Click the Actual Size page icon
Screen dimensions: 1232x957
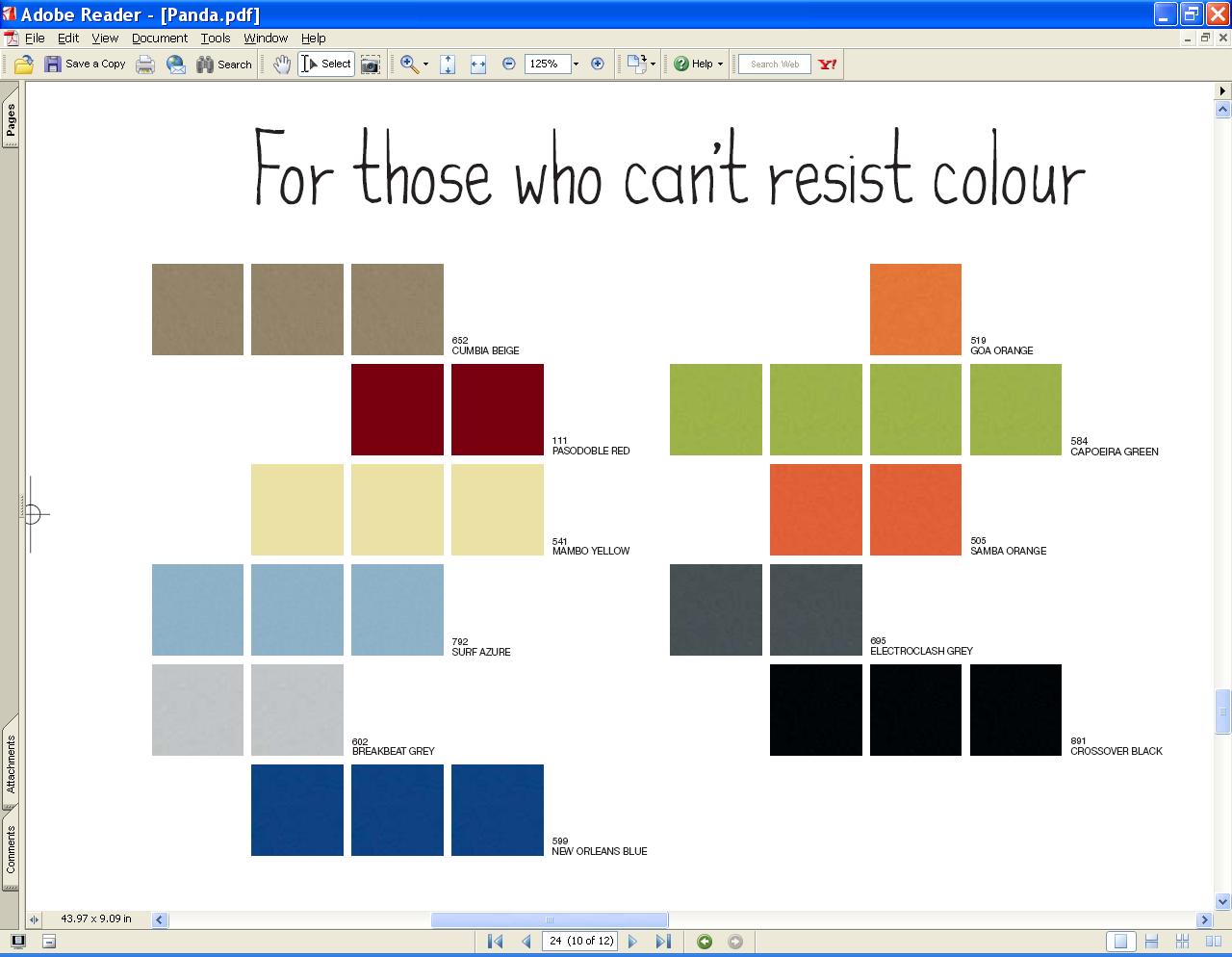tap(448, 65)
